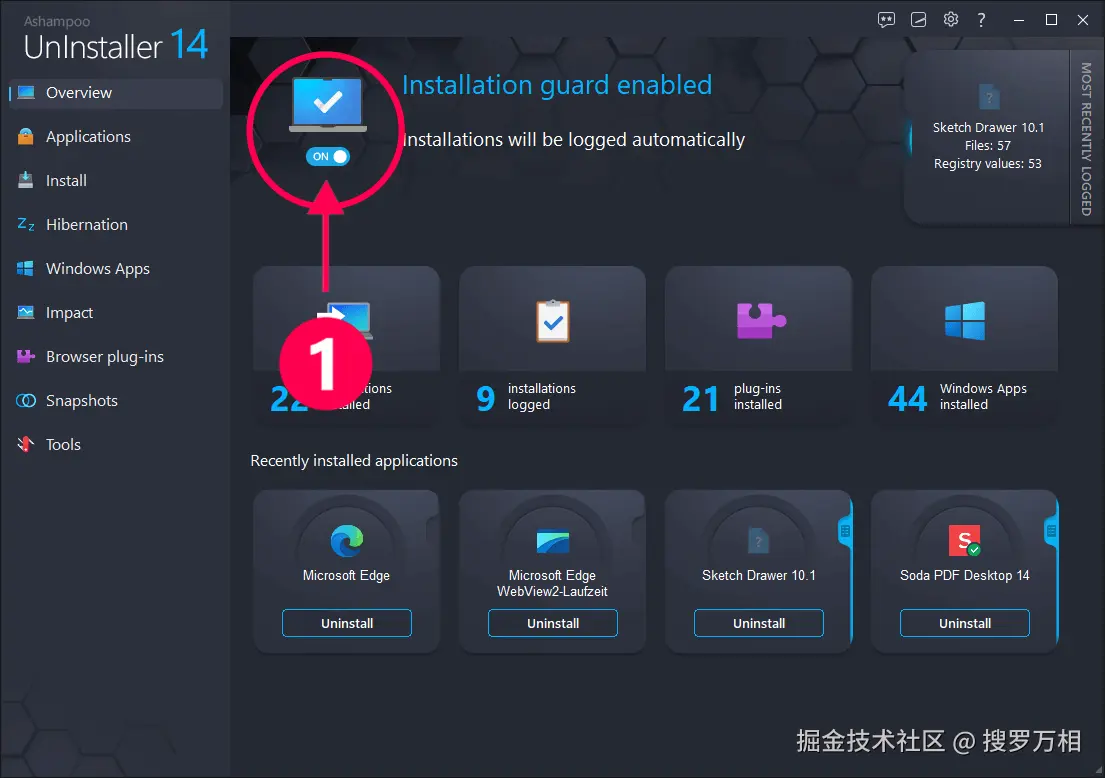Open Windows Apps in sidebar
Screen dimensions: 1105x778
tap(116, 268)
